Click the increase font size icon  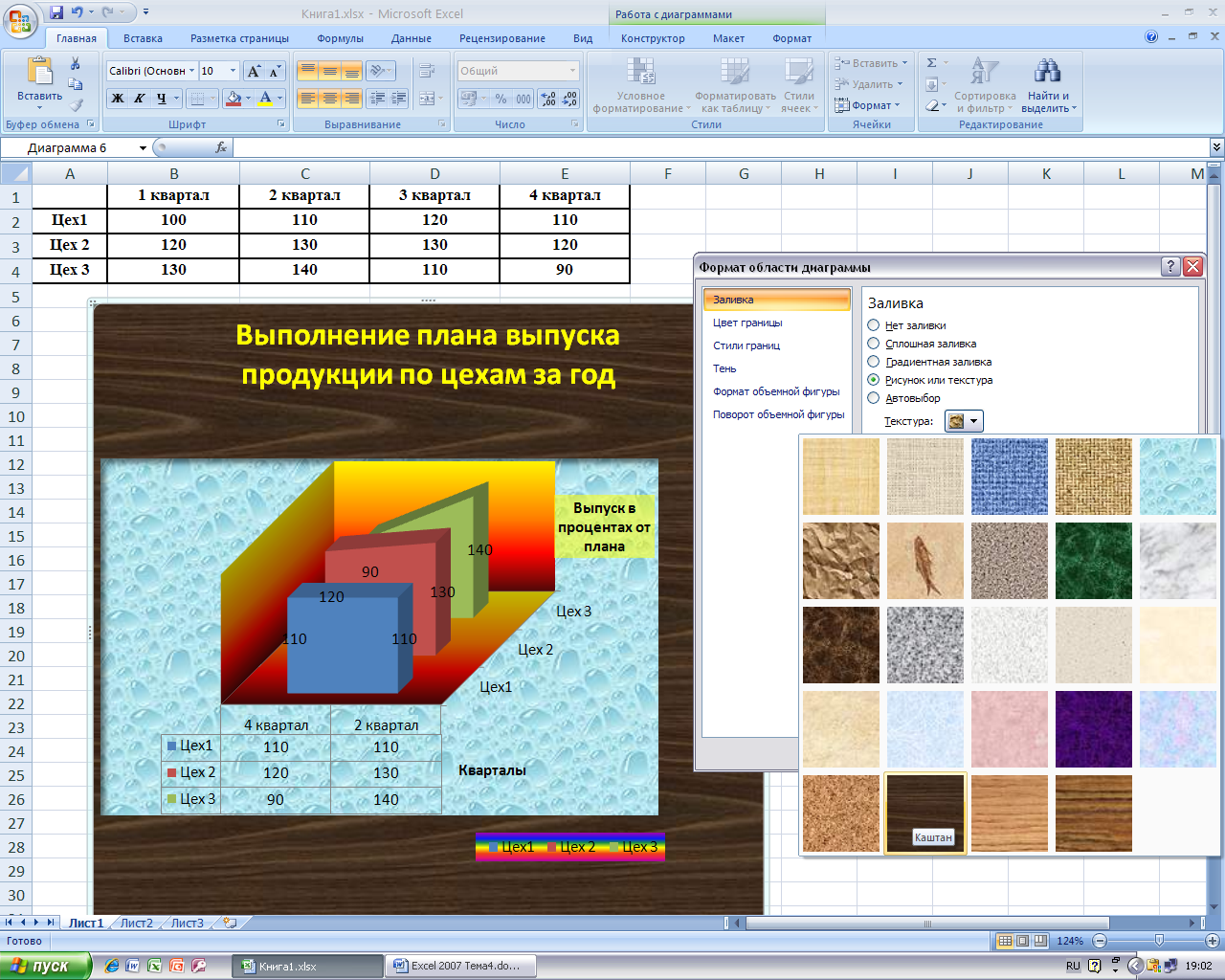click(254, 71)
